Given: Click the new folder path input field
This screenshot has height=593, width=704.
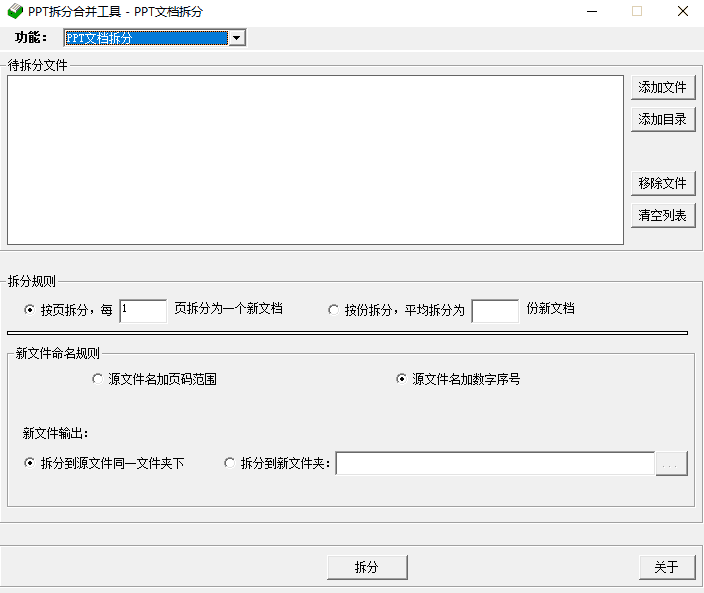Looking at the screenshot, I should click(495, 463).
